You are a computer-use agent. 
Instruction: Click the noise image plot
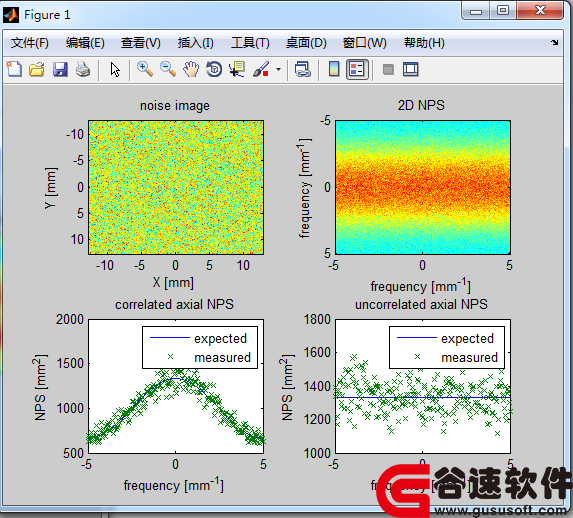176,187
